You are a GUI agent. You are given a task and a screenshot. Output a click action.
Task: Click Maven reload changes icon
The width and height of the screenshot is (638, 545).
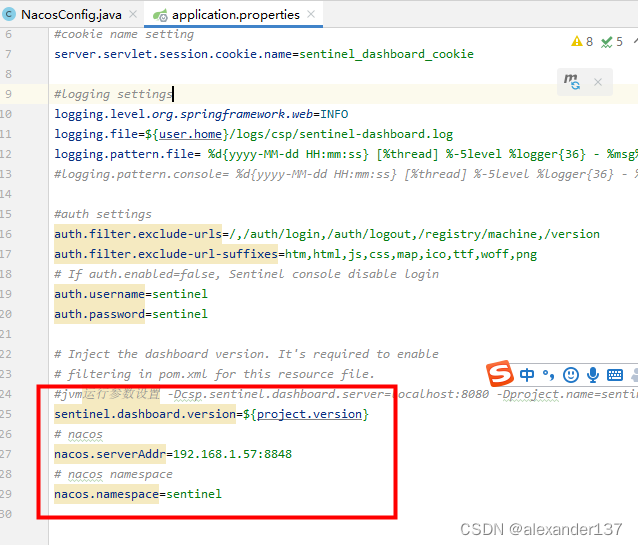coord(572,82)
